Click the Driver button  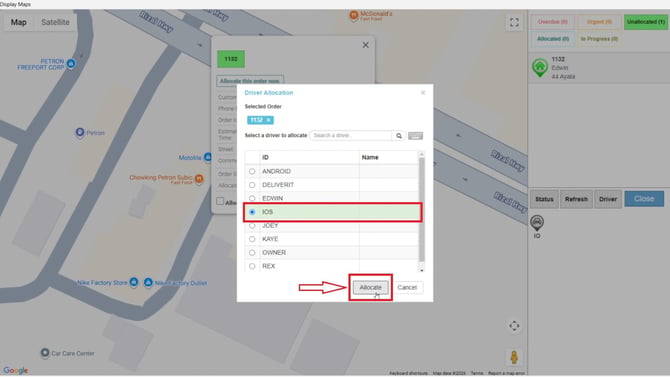[608, 199]
